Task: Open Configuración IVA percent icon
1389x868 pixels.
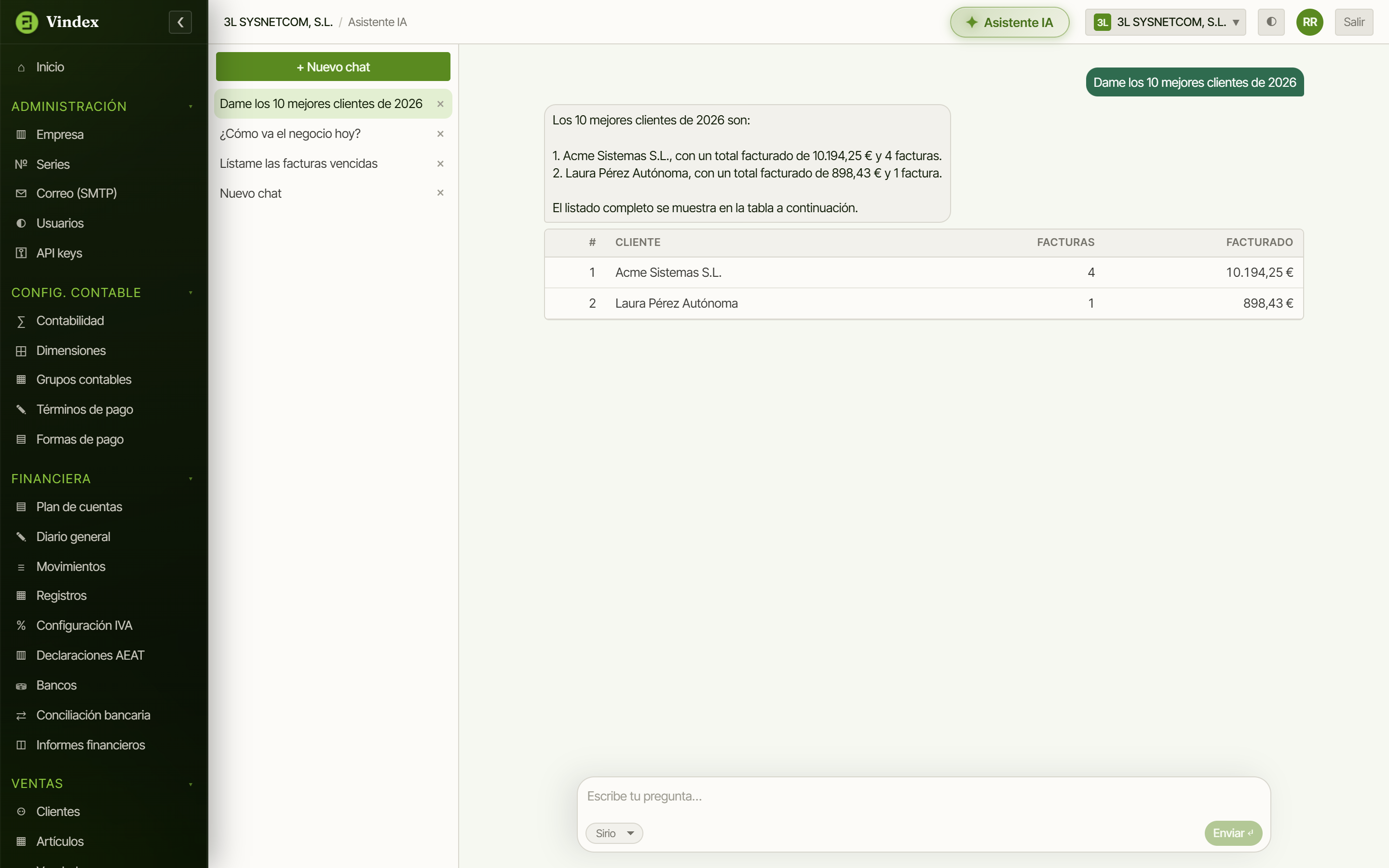Action: pyautogui.click(x=21, y=625)
